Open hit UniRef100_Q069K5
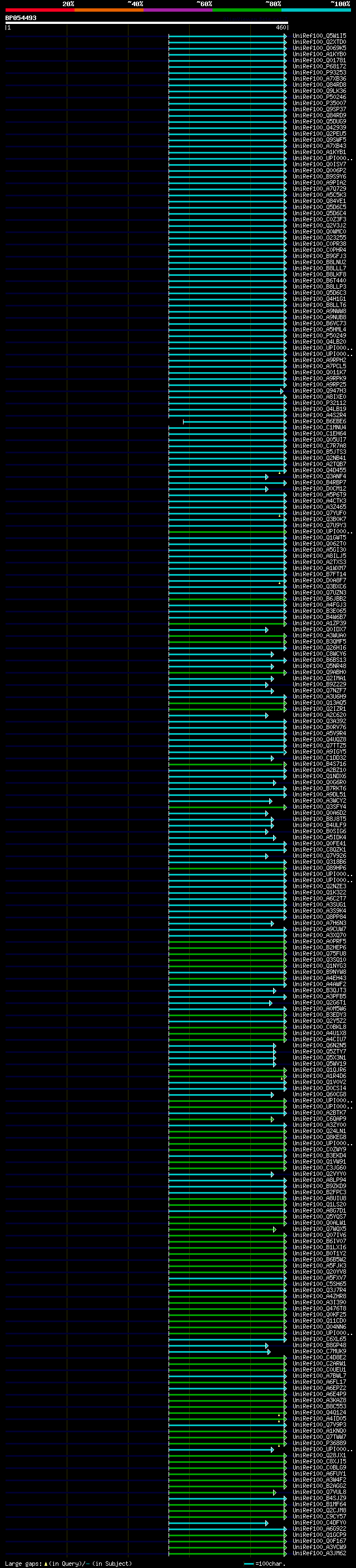The height and width of the screenshot is (1568, 356). [319, 48]
